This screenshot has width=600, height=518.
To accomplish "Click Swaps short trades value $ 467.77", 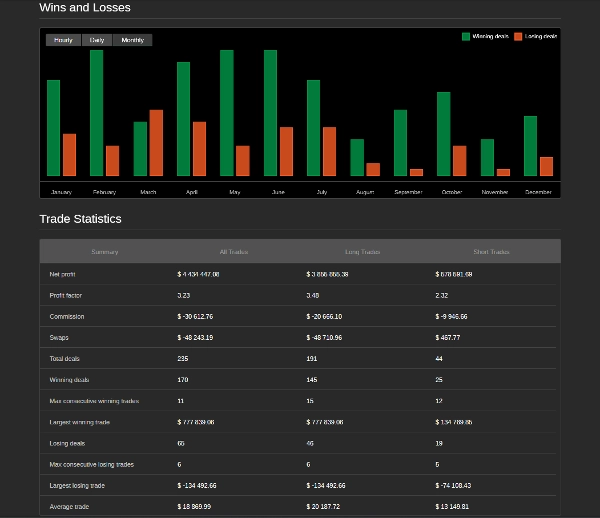I will (x=448, y=337).
